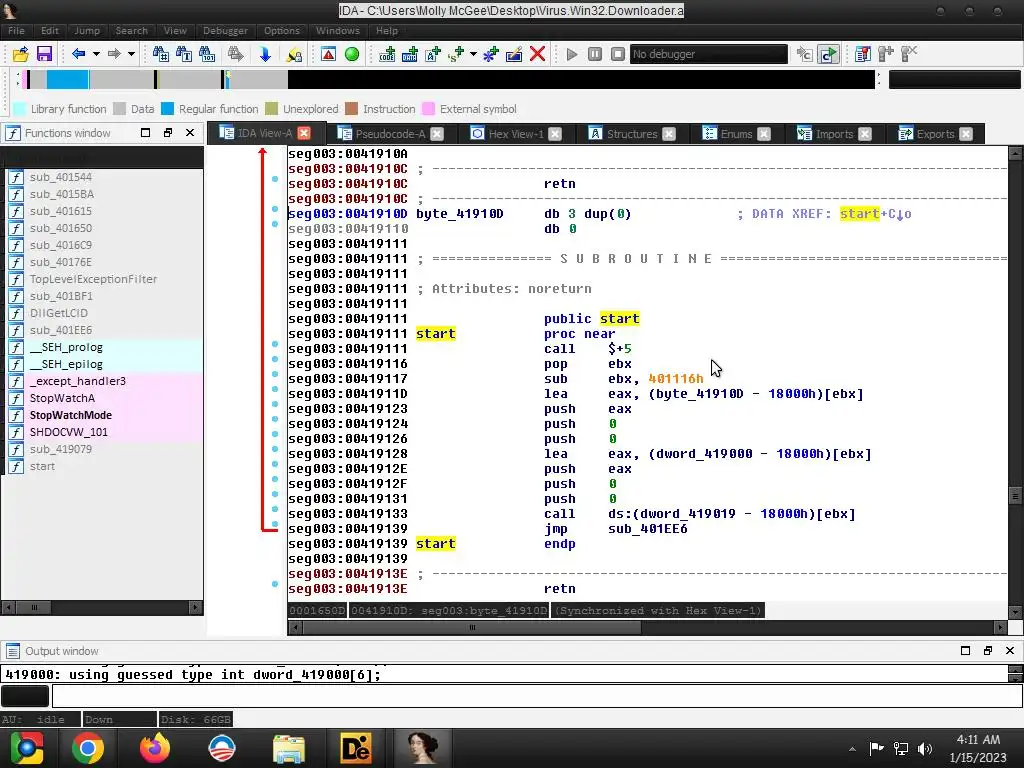Viewport: 1024px width, 768px height.
Task: Jump forward with gray right arrow
Action: click(114, 54)
